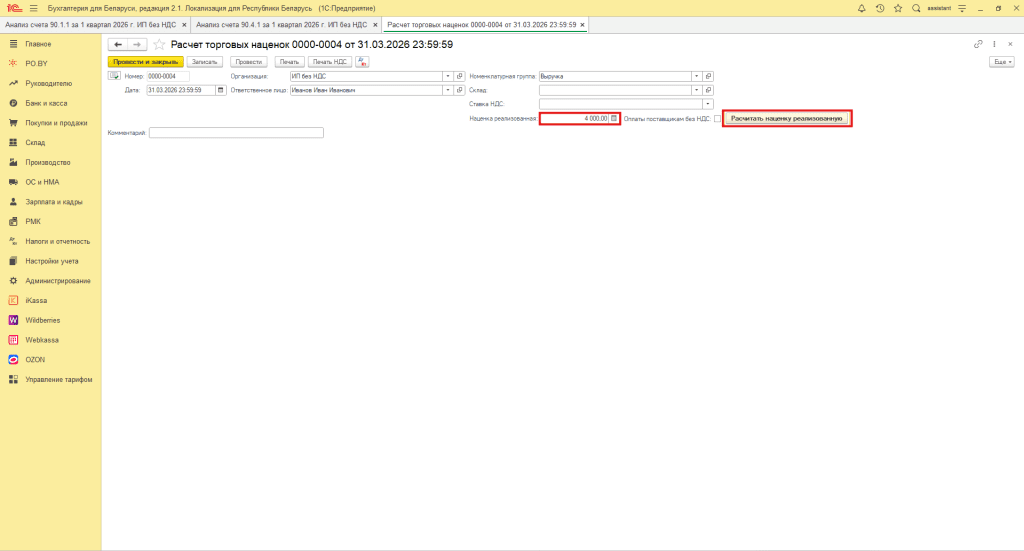The height and width of the screenshot is (551, 1024).
Task: Click the get-link chain icon
Action: click(978, 44)
